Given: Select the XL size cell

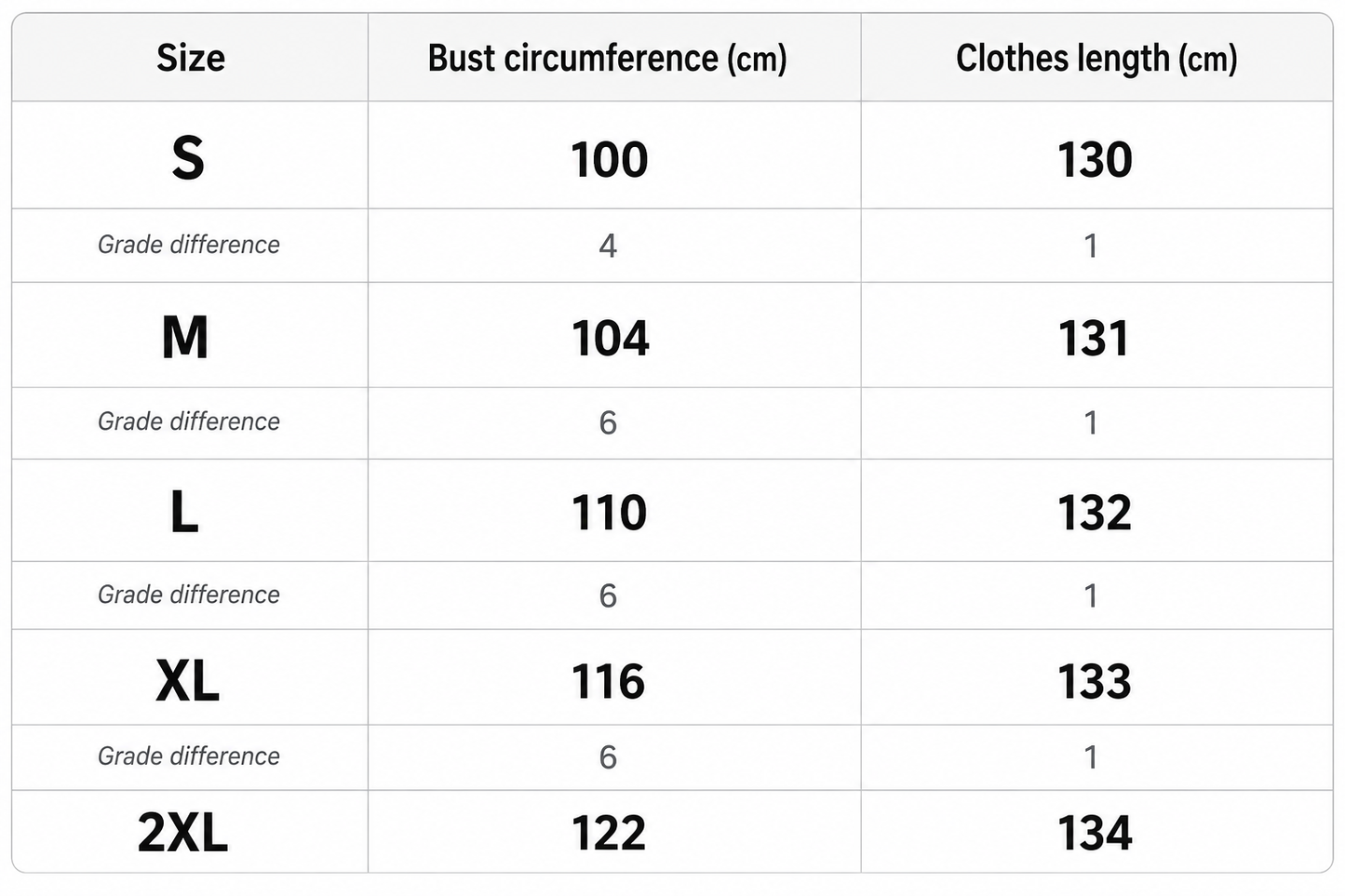Looking at the screenshot, I should [188, 681].
